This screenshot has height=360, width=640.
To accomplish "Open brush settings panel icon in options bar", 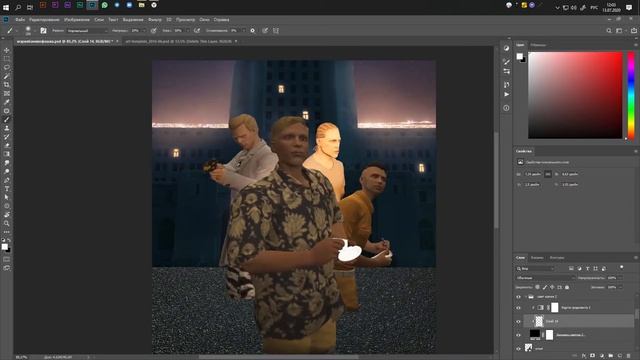I will click(x=43, y=31).
